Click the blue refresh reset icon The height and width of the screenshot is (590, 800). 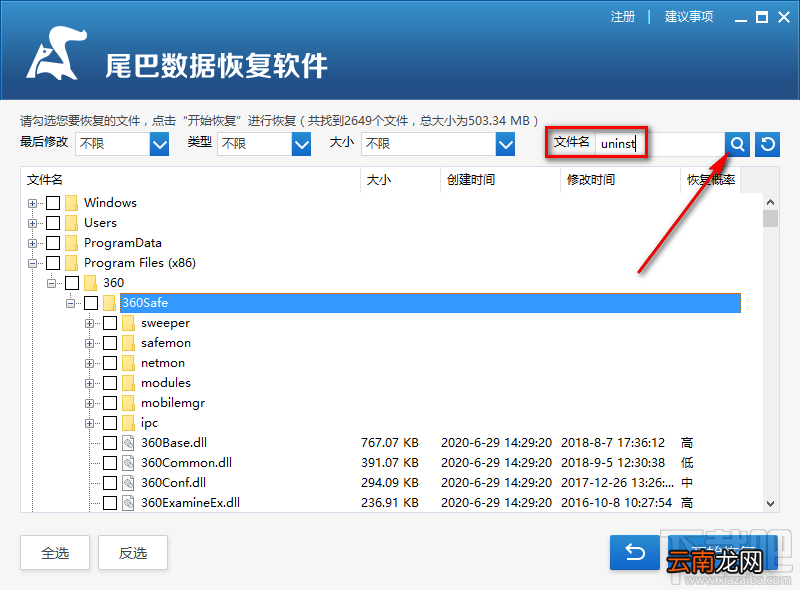click(767, 144)
